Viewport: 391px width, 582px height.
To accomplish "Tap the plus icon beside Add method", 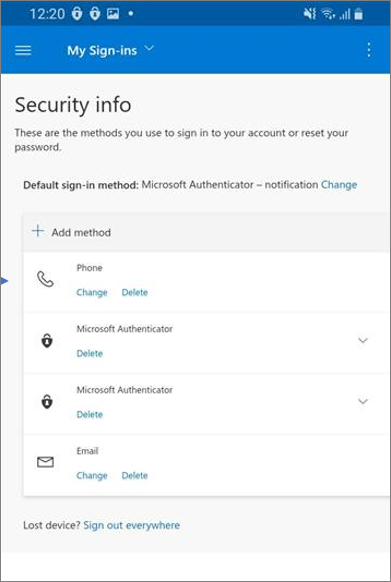I will (38, 232).
